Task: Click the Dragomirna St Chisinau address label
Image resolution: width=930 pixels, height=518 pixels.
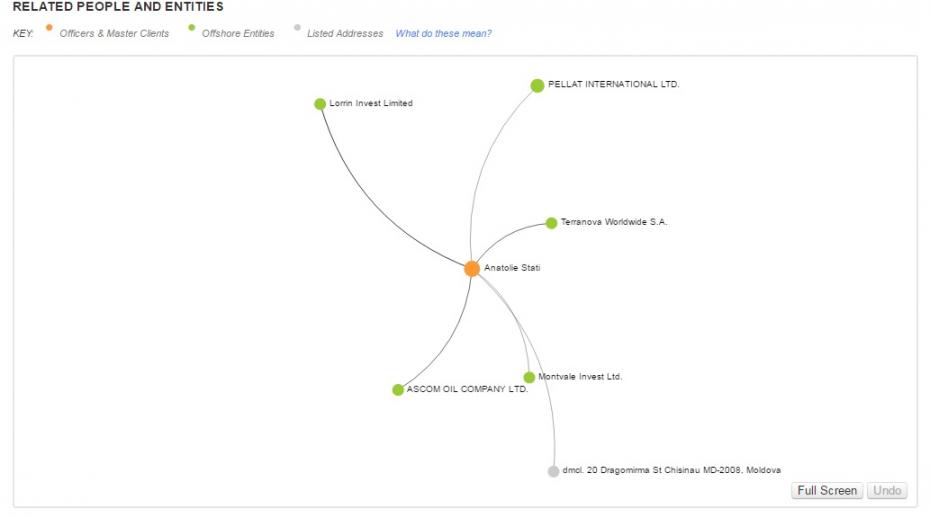Action: 671,470
